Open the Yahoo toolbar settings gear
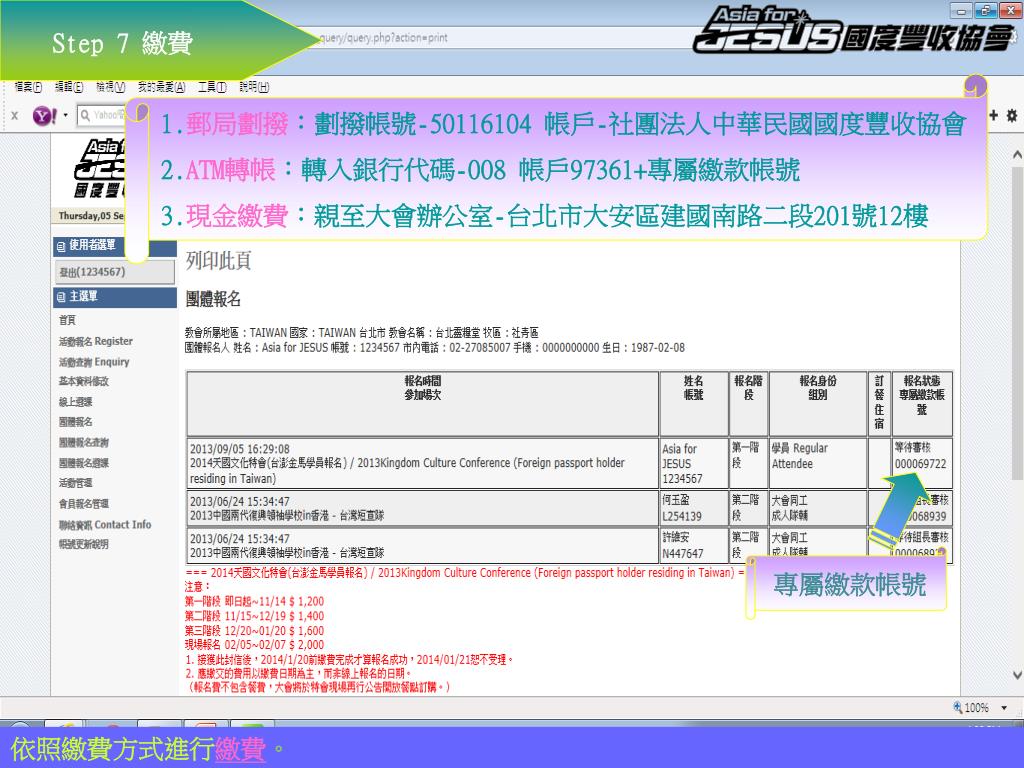The width and height of the screenshot is (1024, 768). 1013,116
